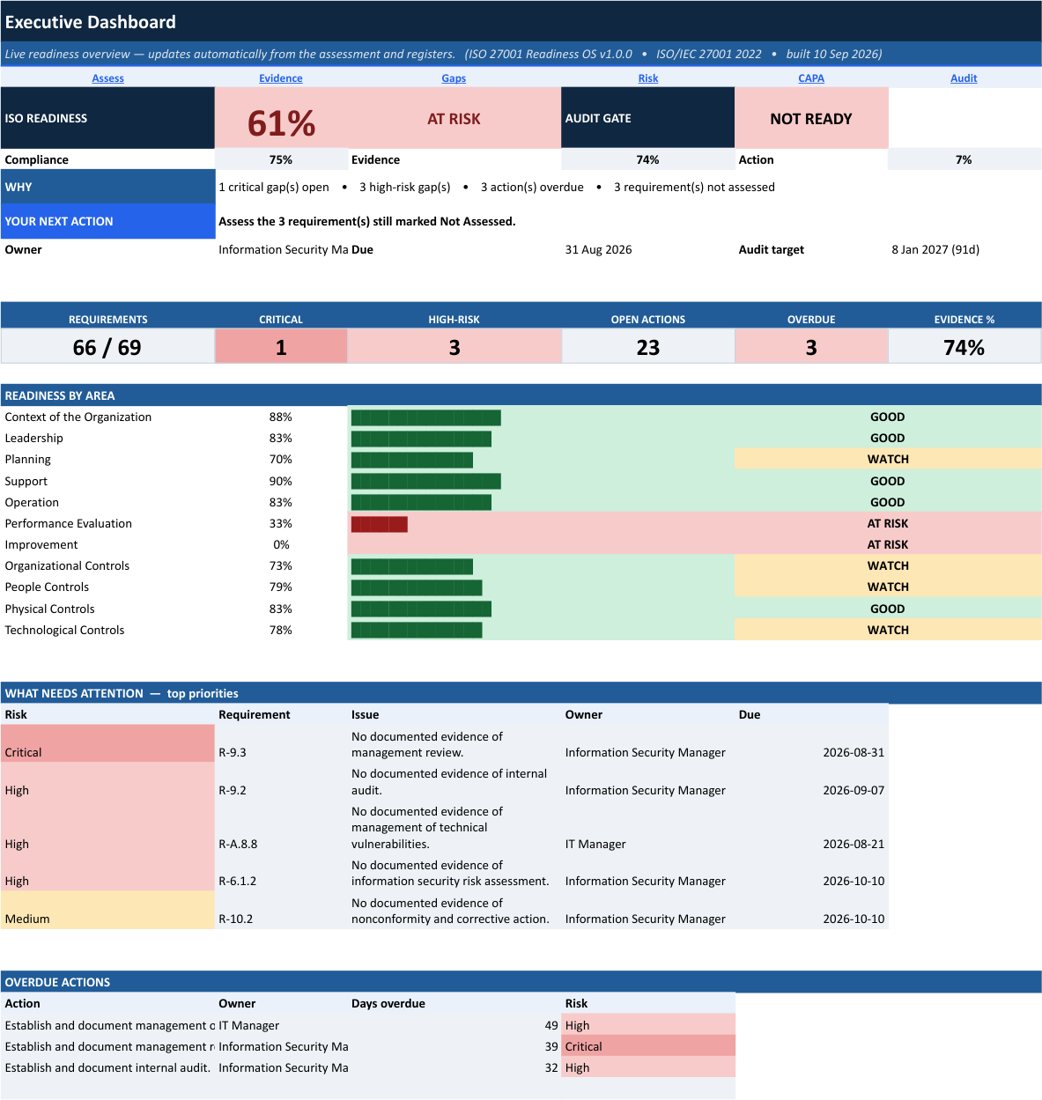The width and height of the screenshot is (1042, 1100).
Task: Click the Performance Evaluation red progress bar
Action: coord(379,524)
